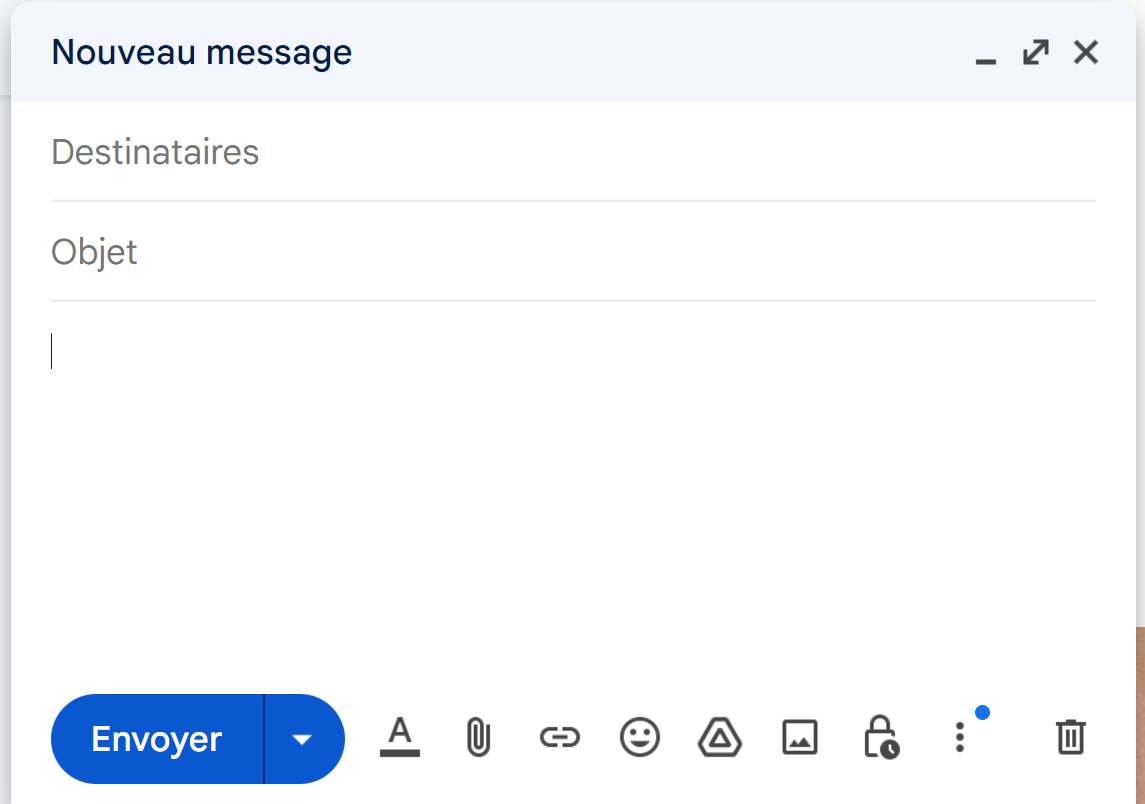Click the blue notification dot near more options
The image size is (1145, 804).
[x=982, y=712]
